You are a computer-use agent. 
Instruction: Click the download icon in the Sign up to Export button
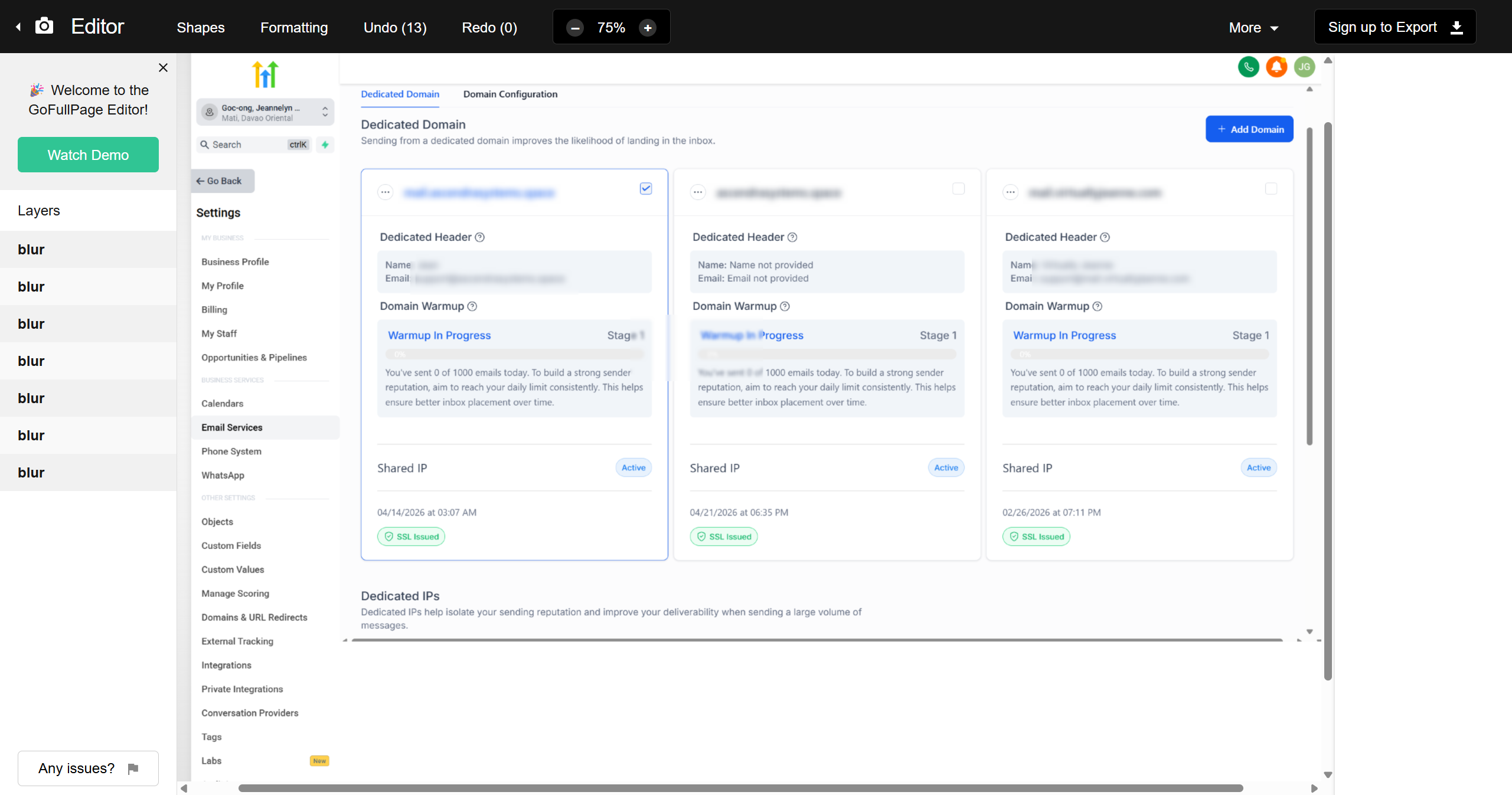click(1457, 28)
